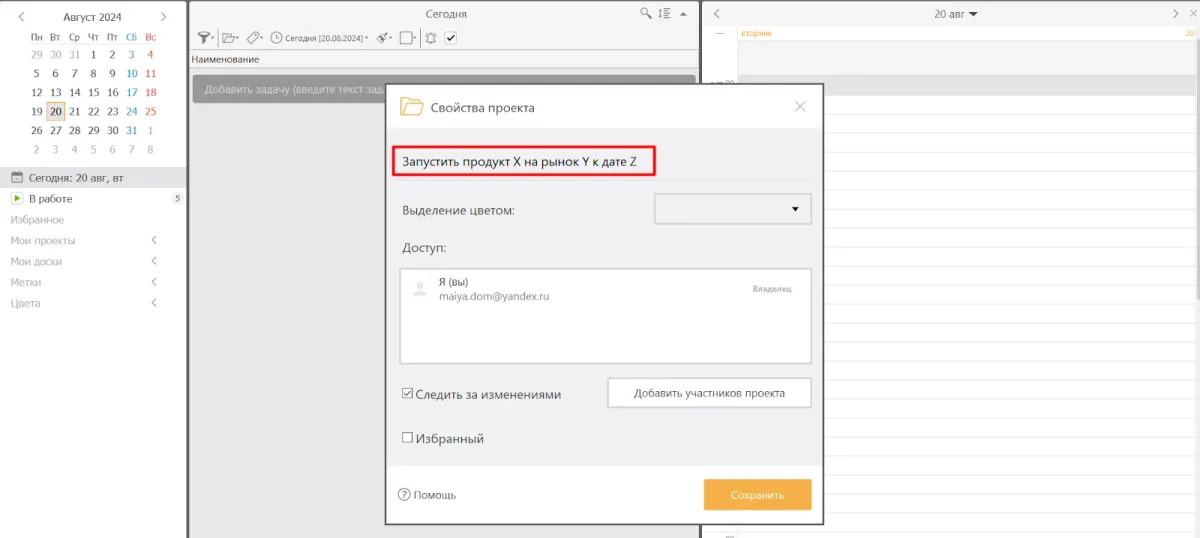This screenshot has height=538, width=1200.
Task: Click the Помощь question mark icon
Action: 404,494
